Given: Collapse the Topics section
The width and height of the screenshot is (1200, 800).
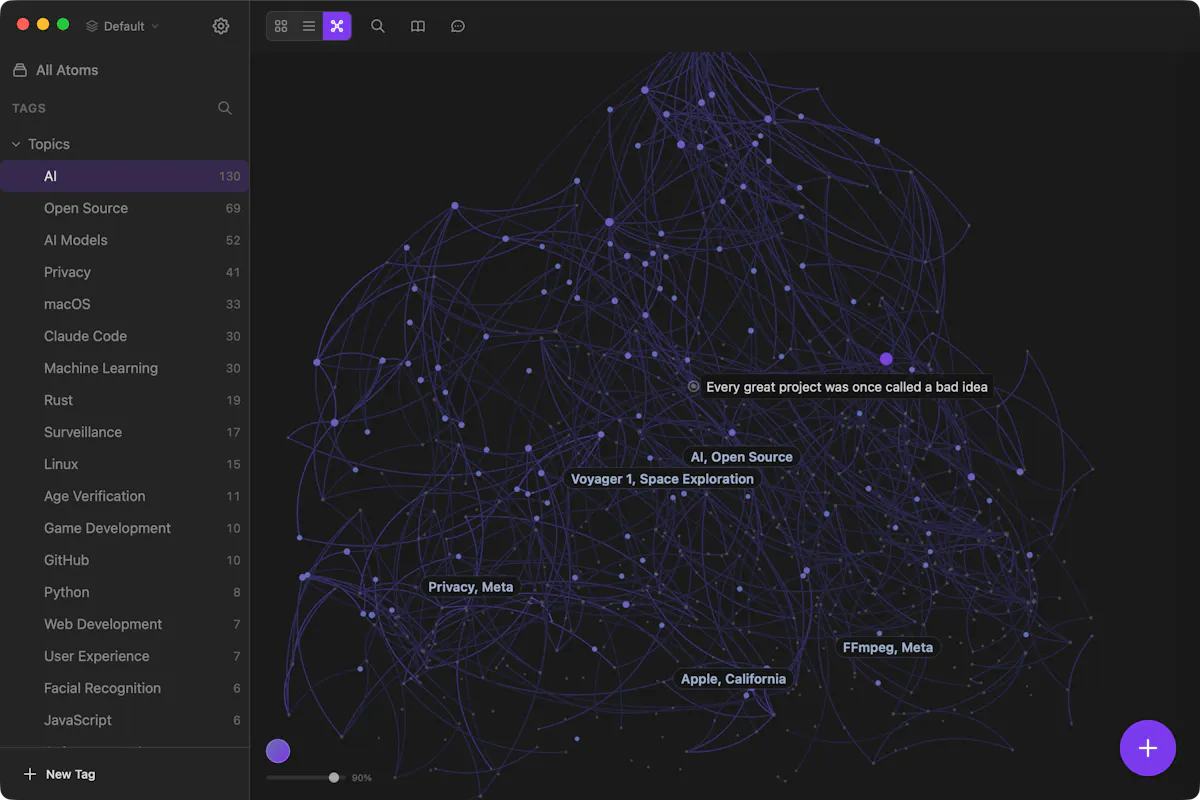Looking at the screenshot, I should click(x=16, y=144).
